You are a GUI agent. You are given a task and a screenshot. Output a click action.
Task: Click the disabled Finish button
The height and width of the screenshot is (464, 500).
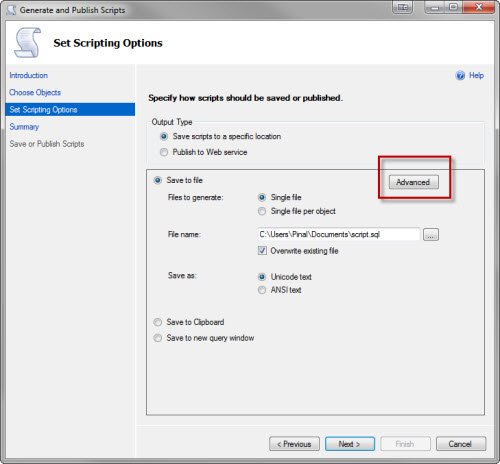click(x=405, y=444)
